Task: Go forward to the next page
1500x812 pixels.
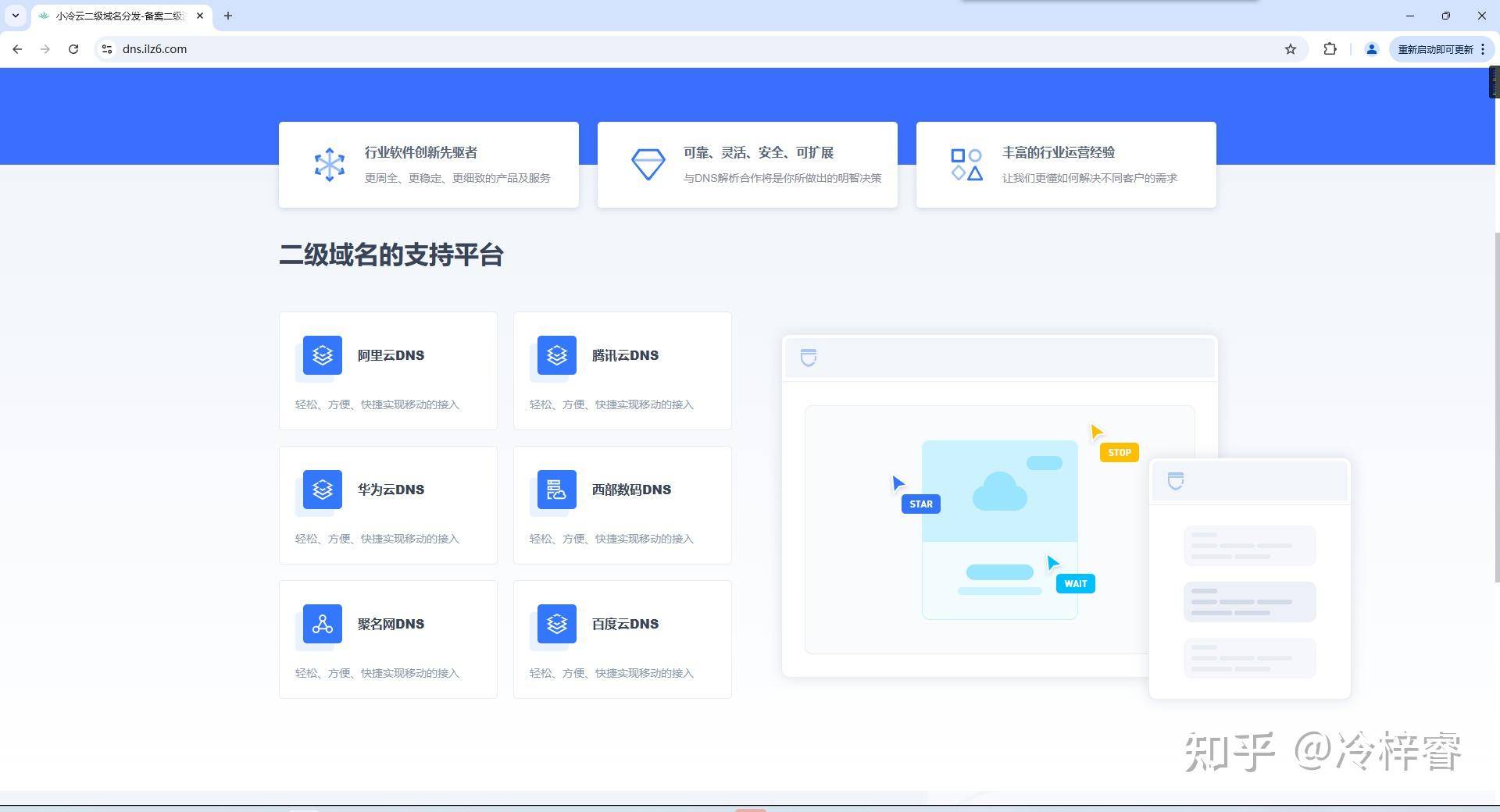Action: [x=45, y=49]
